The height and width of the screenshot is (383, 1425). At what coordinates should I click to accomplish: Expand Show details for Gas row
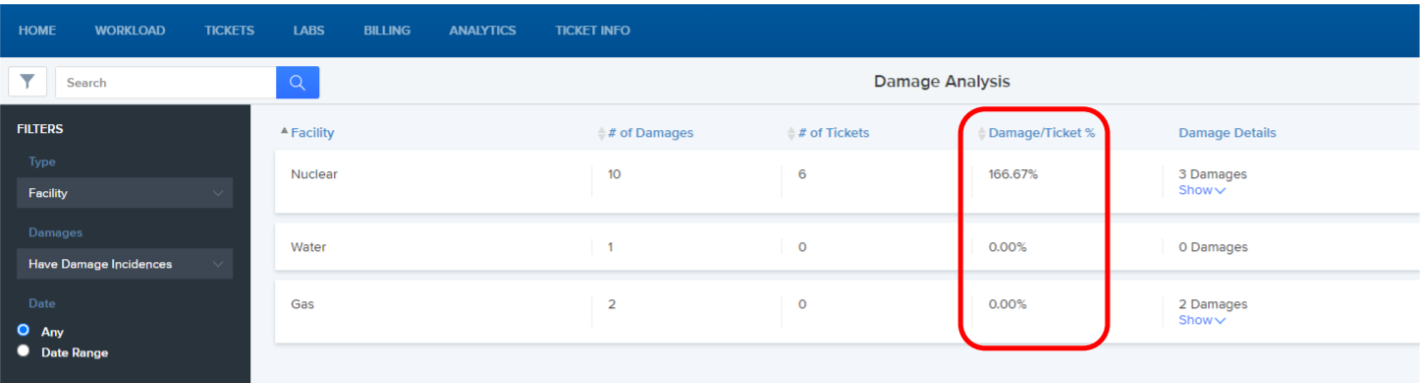click(x=1201, y=320)
